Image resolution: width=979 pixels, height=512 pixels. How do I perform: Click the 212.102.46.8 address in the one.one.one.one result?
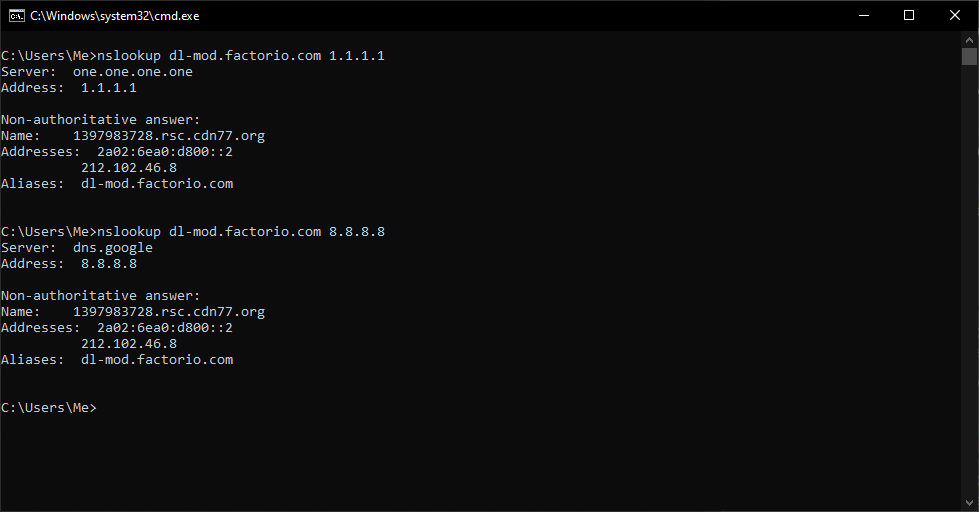pyautogui.click(x=129, y=168)
